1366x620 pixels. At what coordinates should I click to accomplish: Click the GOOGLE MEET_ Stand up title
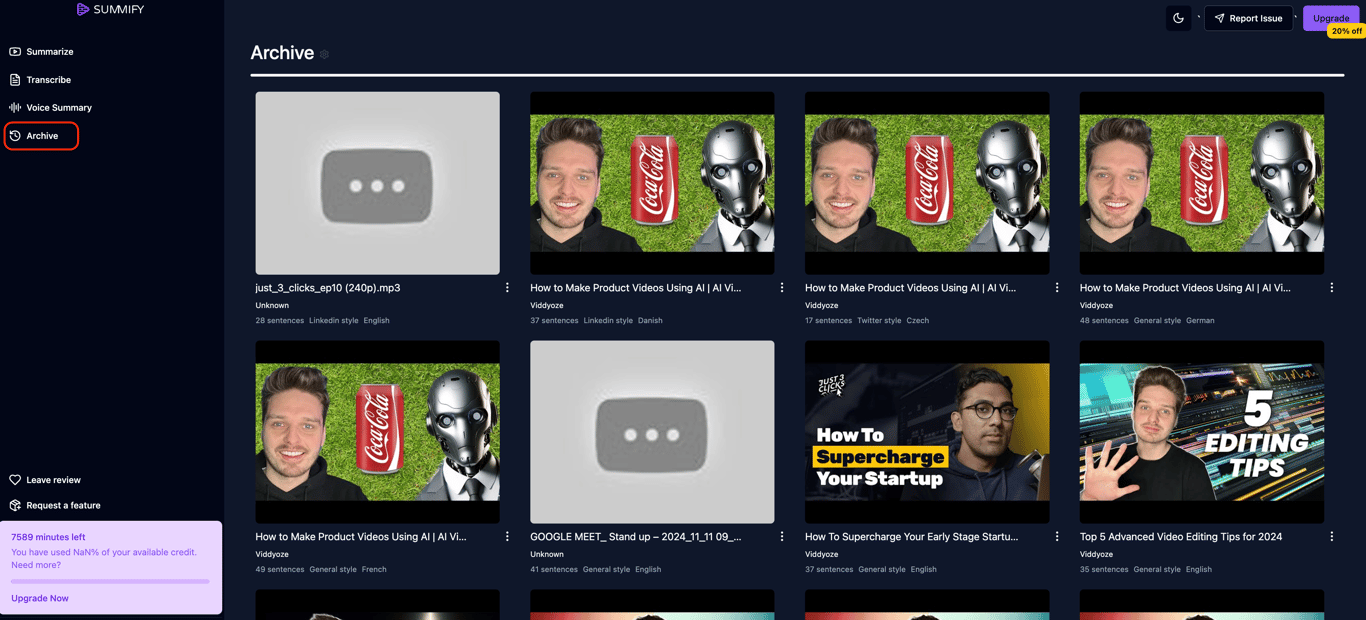point(636,537)
